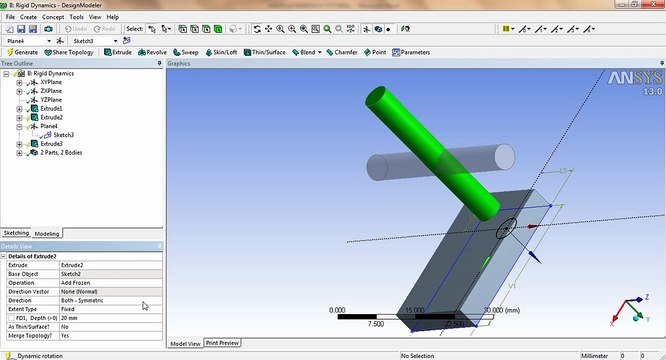Click the Generate lightning button
This screenshot has width=666, height=360.
[x=22, y=52]
